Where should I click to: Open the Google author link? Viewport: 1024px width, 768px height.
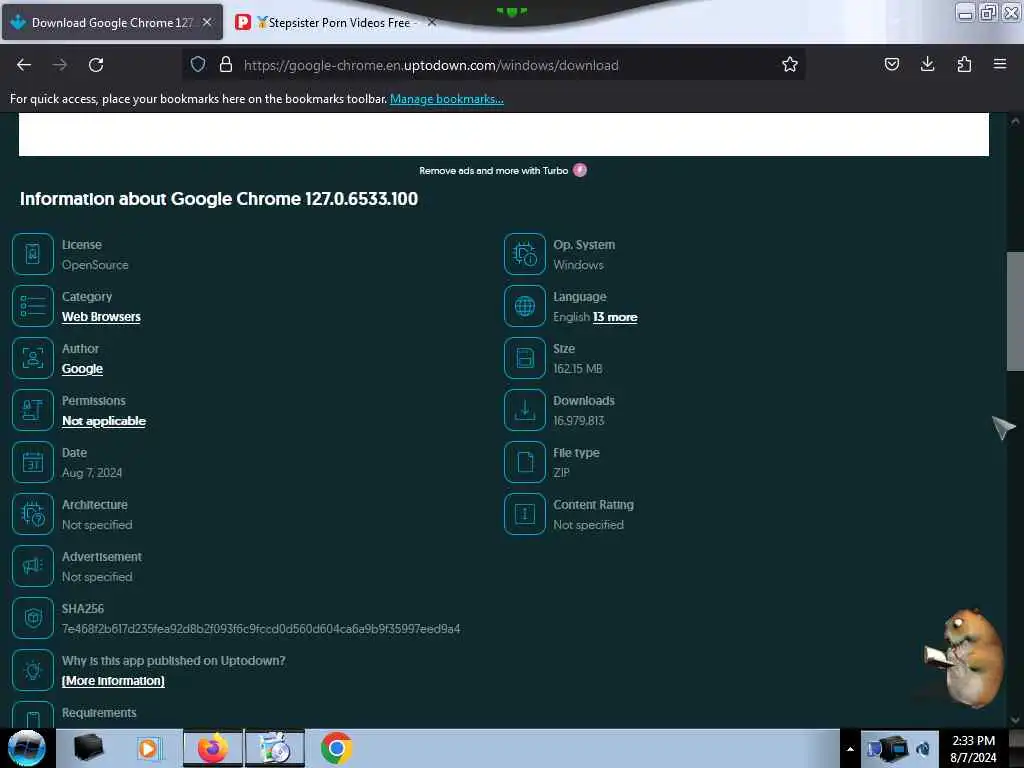82,369
